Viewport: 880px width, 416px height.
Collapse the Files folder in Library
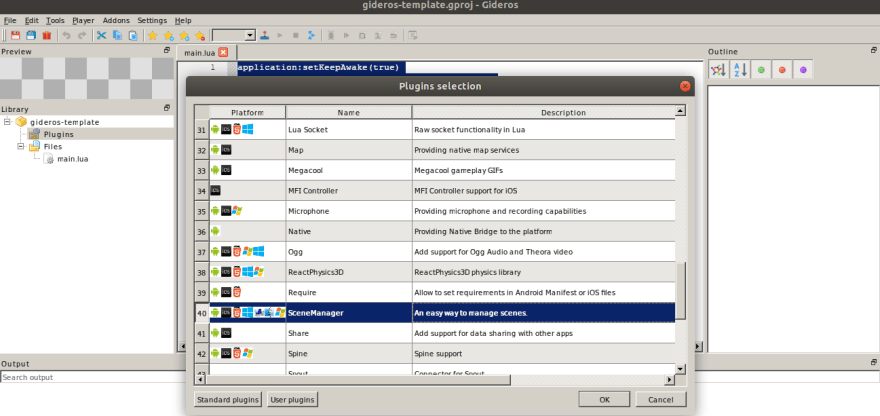click(x=21, y=147)
